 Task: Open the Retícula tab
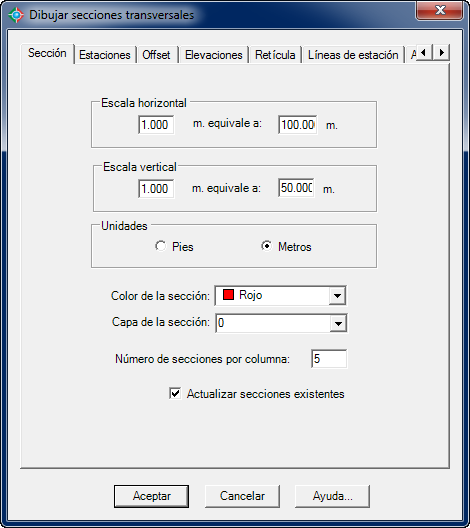[x=275, y=55]
